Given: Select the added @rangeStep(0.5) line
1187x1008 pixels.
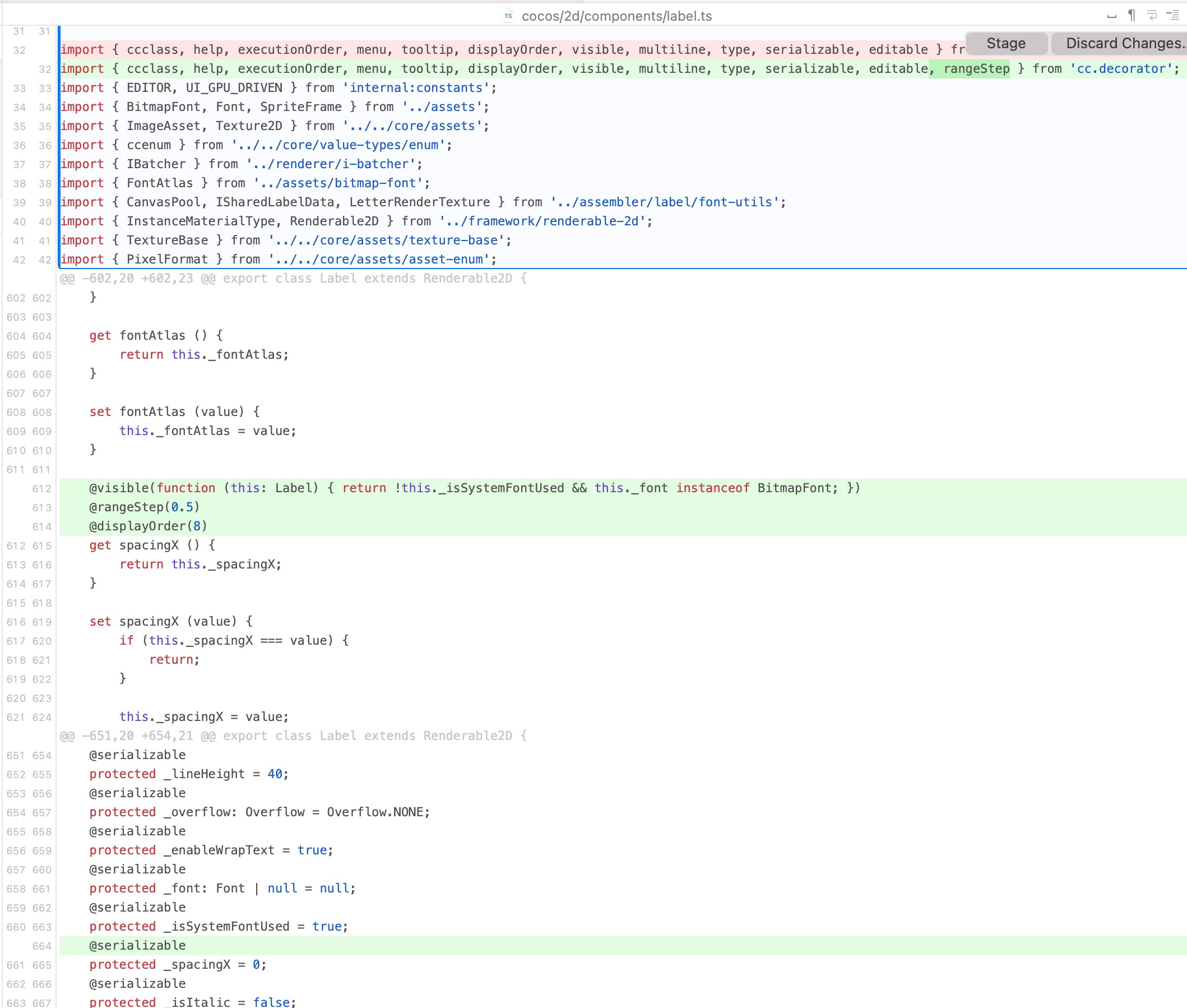Looking at the screenshot, I should pos(144,507).
